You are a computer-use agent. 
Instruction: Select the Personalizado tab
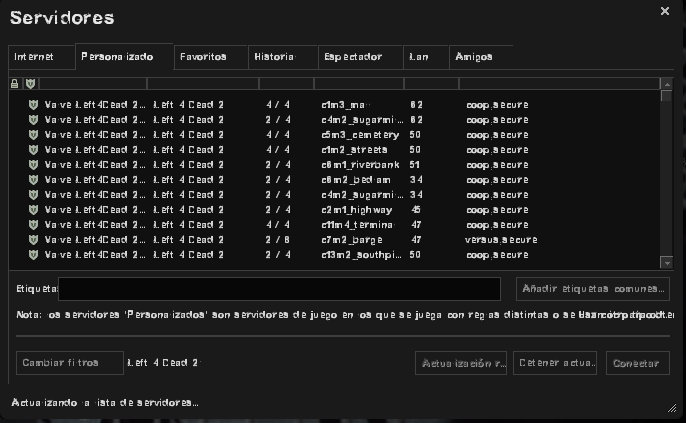[x=124, y=57]
